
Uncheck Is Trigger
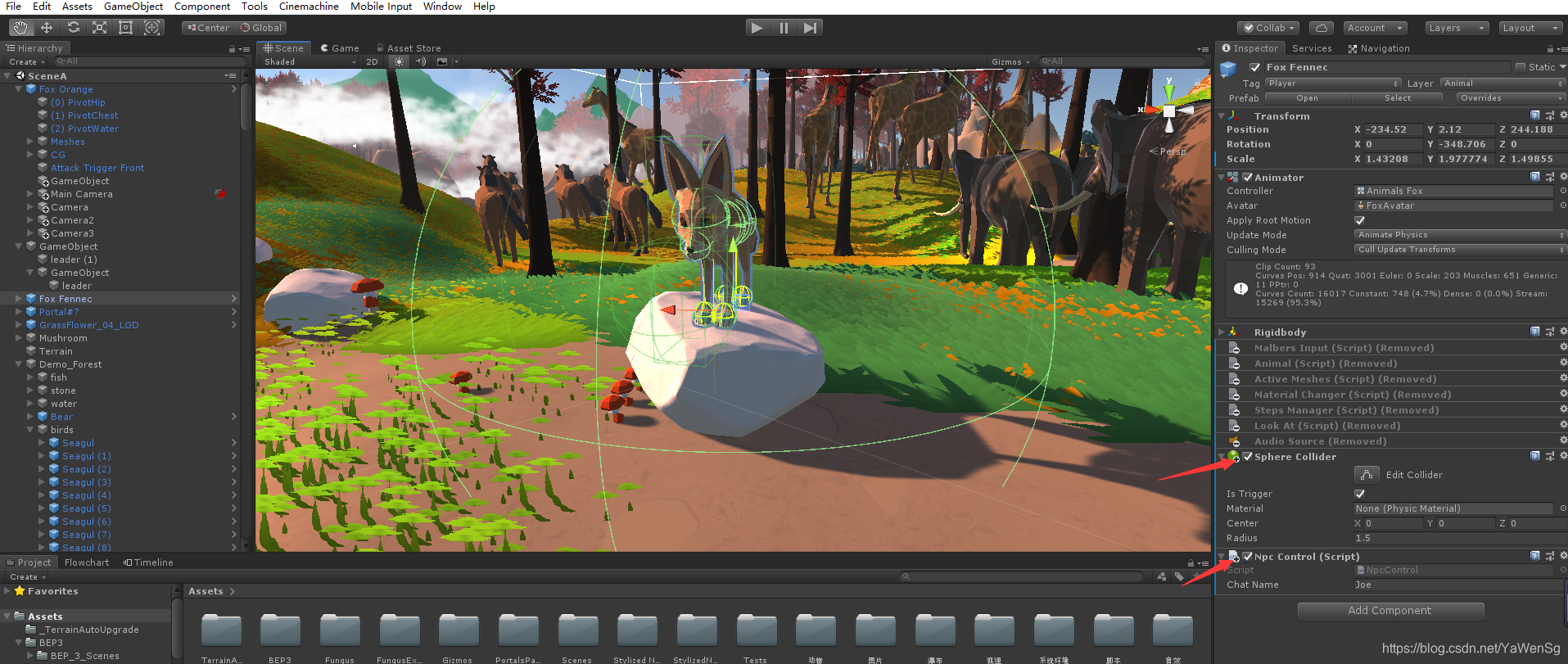[x=1360, y=494]
